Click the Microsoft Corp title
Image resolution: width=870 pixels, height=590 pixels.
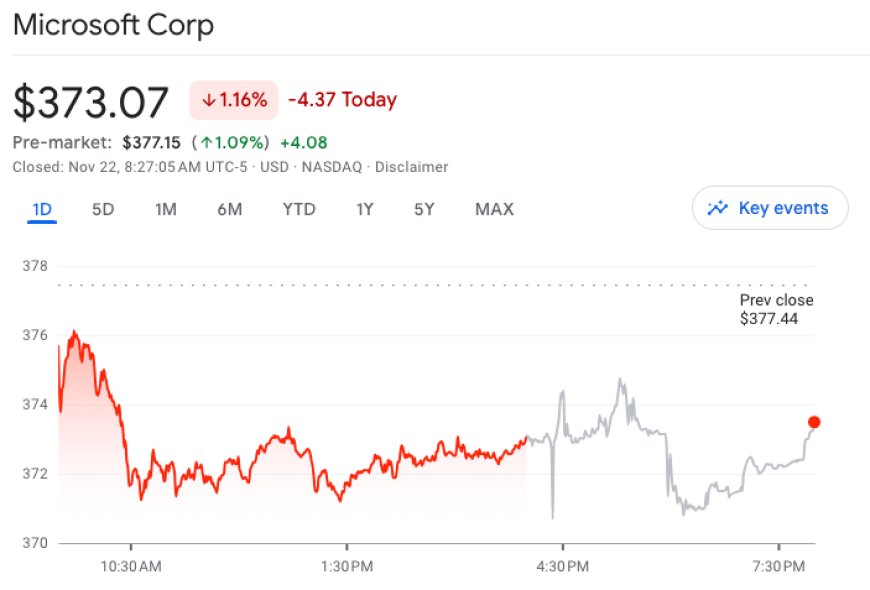113,24
